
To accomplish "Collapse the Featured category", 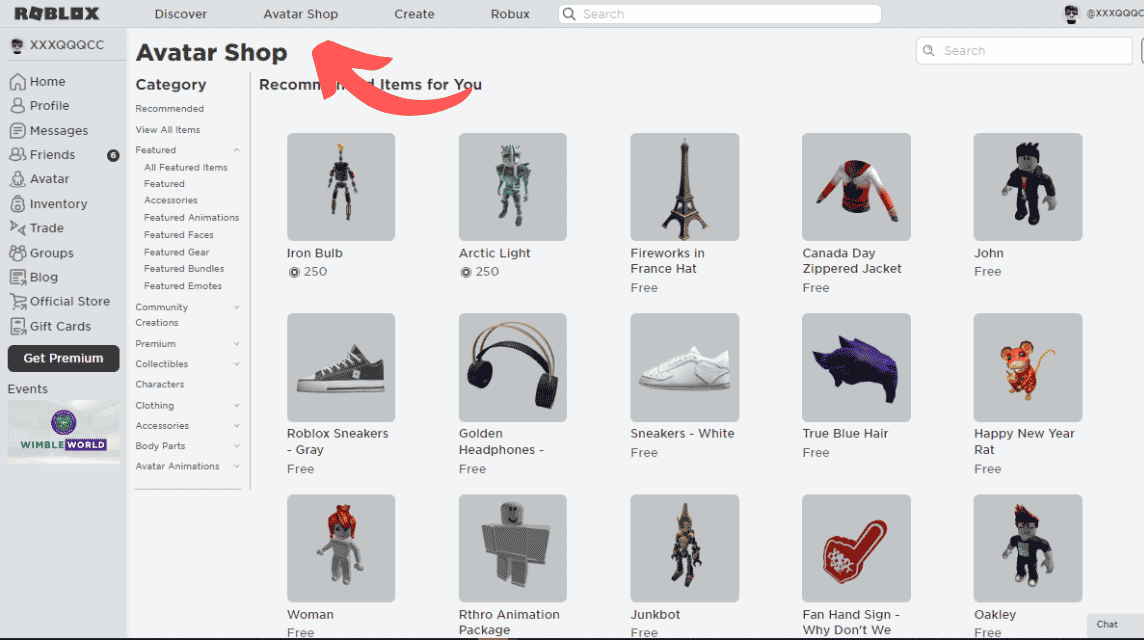I will point(236,150).
